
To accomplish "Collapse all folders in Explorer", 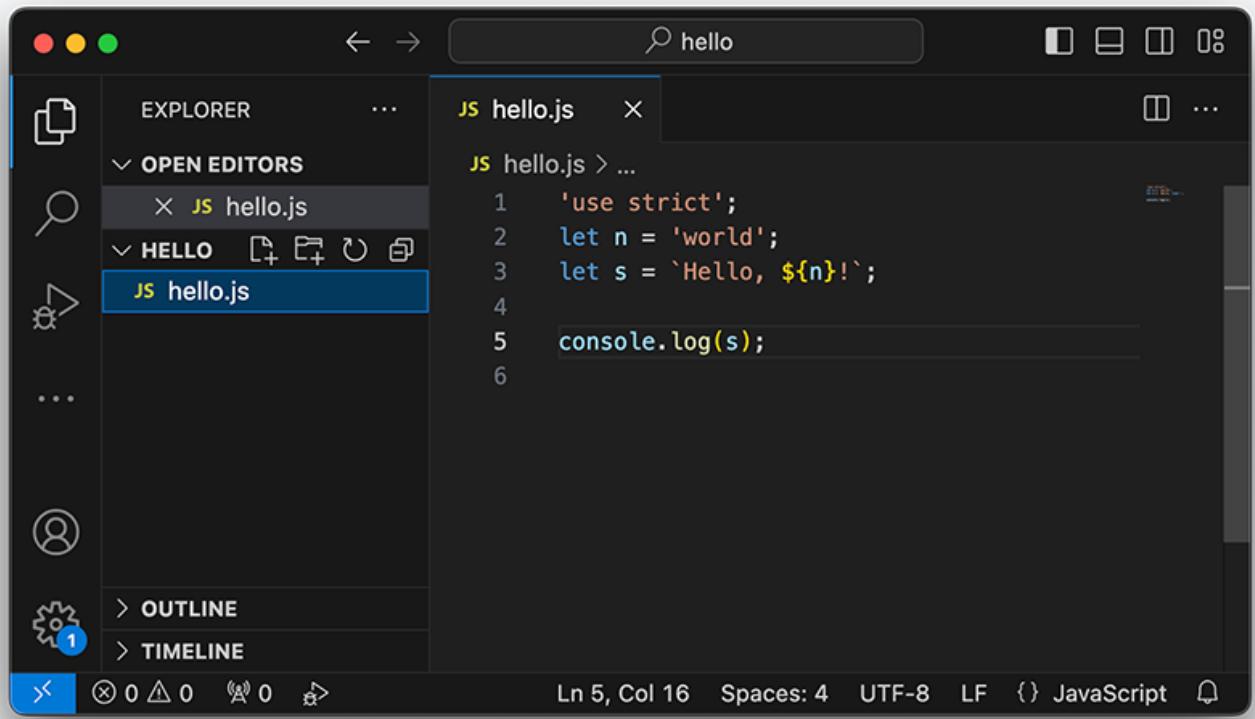I will pos(401,250).
